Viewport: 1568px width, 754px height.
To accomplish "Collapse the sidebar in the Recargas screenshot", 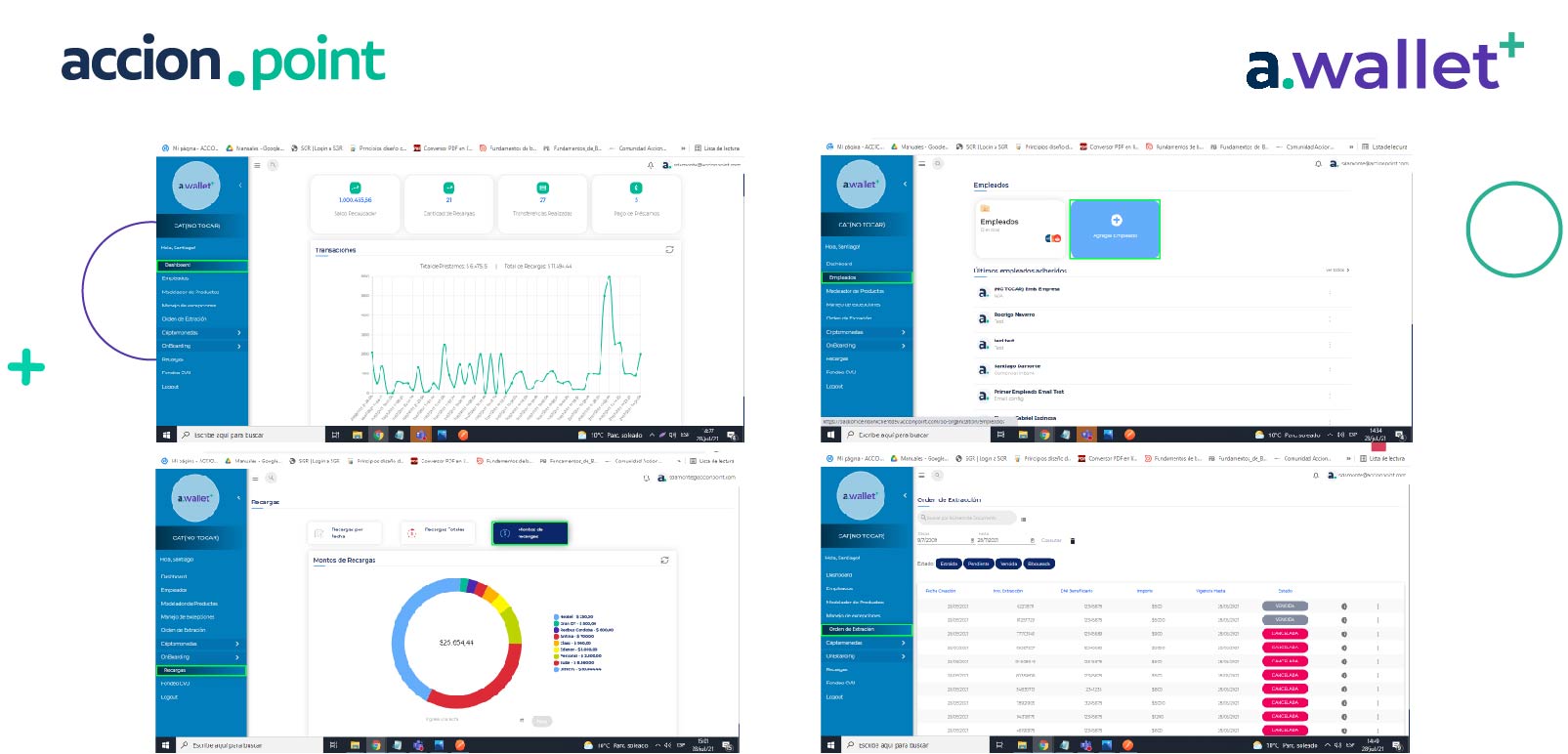I will click(x=239, y=497).
